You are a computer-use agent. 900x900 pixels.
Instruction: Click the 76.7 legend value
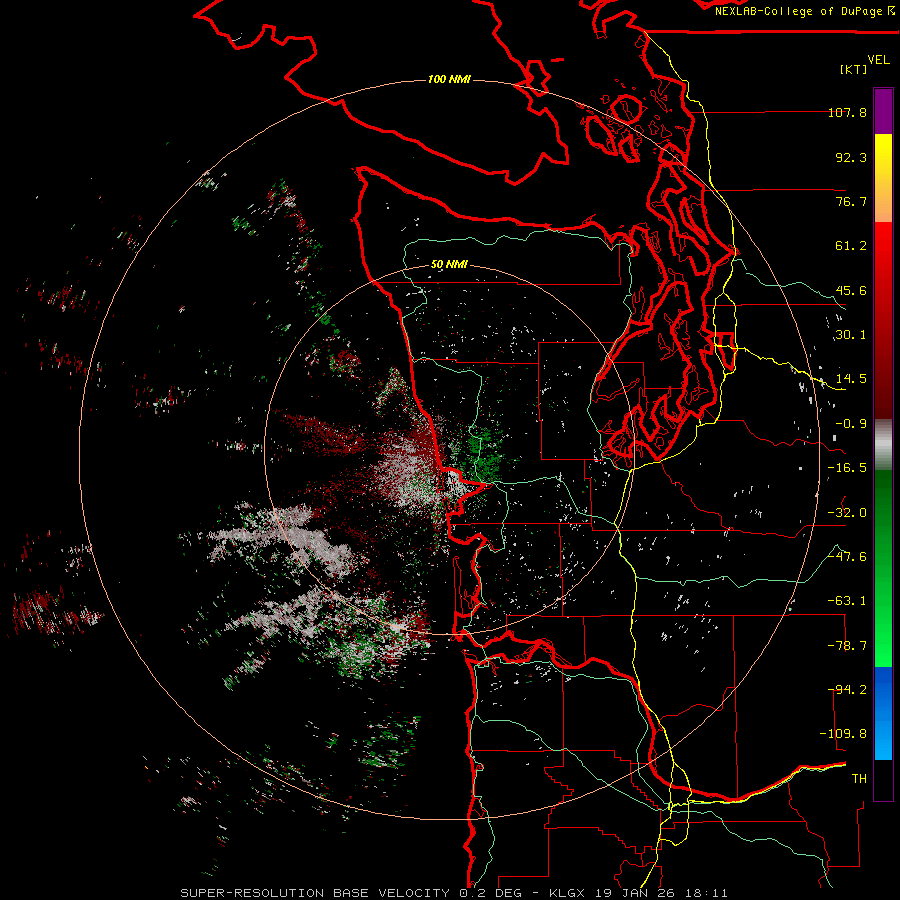851,201
